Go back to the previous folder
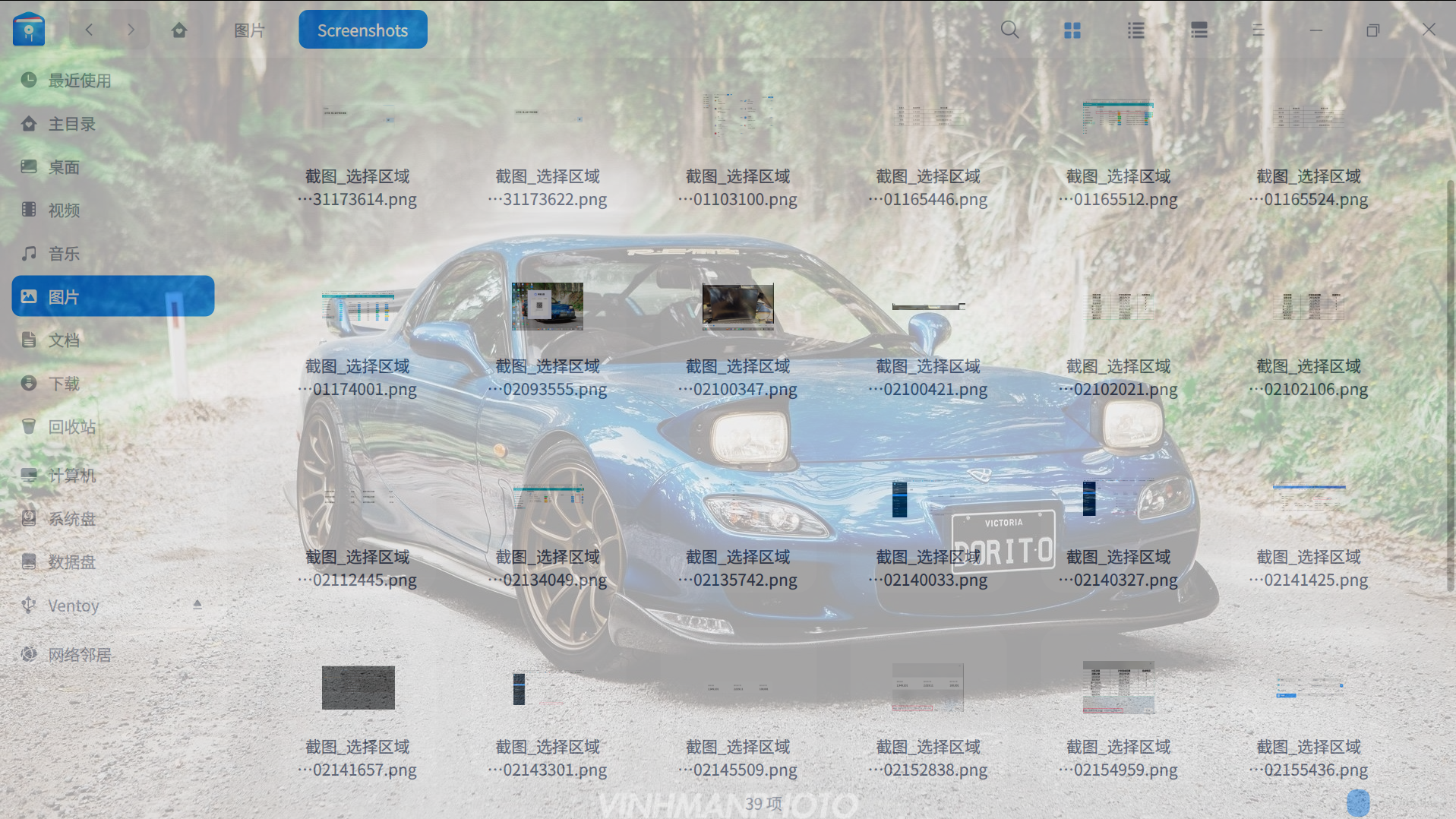 coord(90,30)
